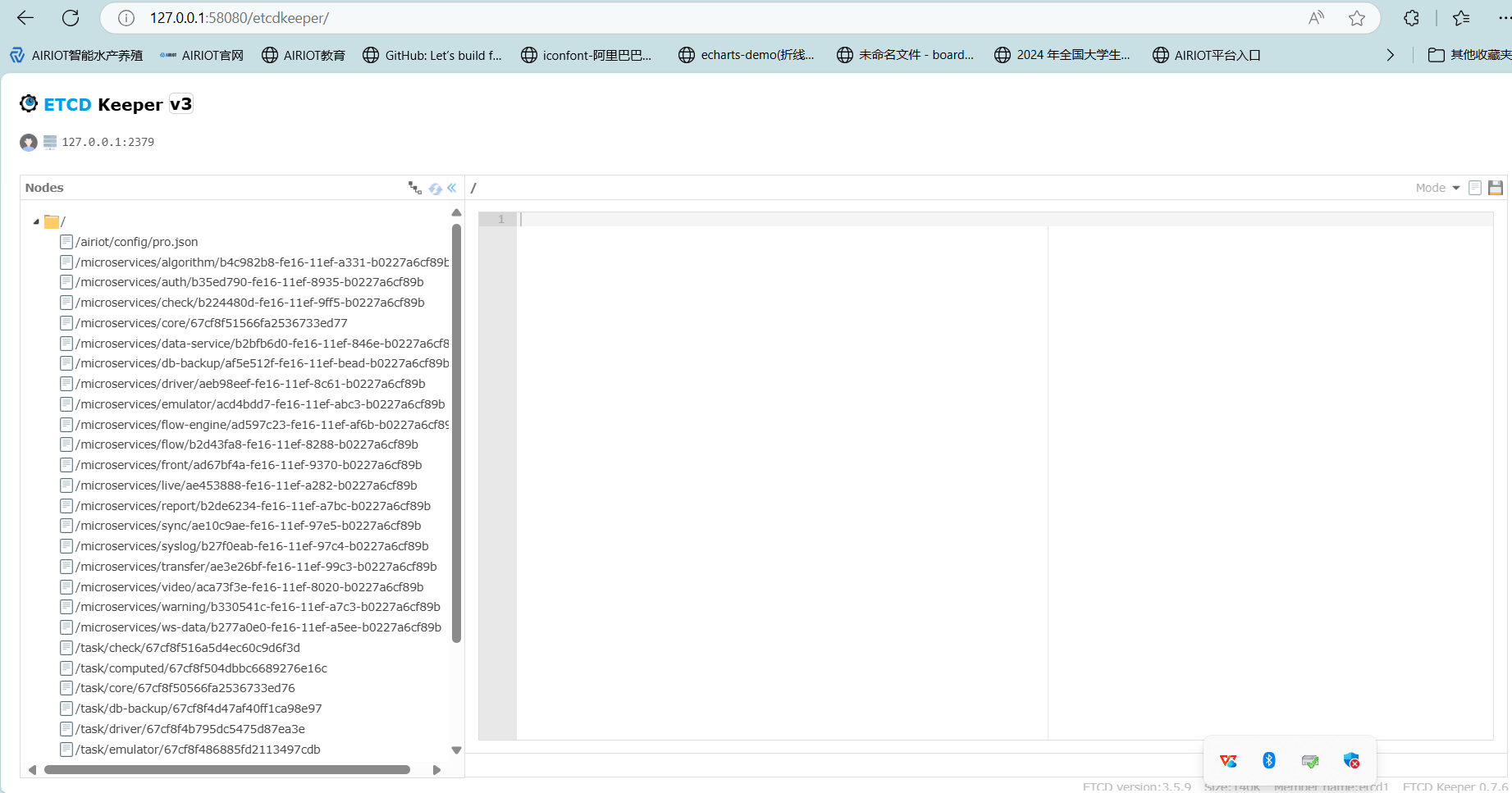
Task: Click the user avatar icon
Action: click(29, 143)
